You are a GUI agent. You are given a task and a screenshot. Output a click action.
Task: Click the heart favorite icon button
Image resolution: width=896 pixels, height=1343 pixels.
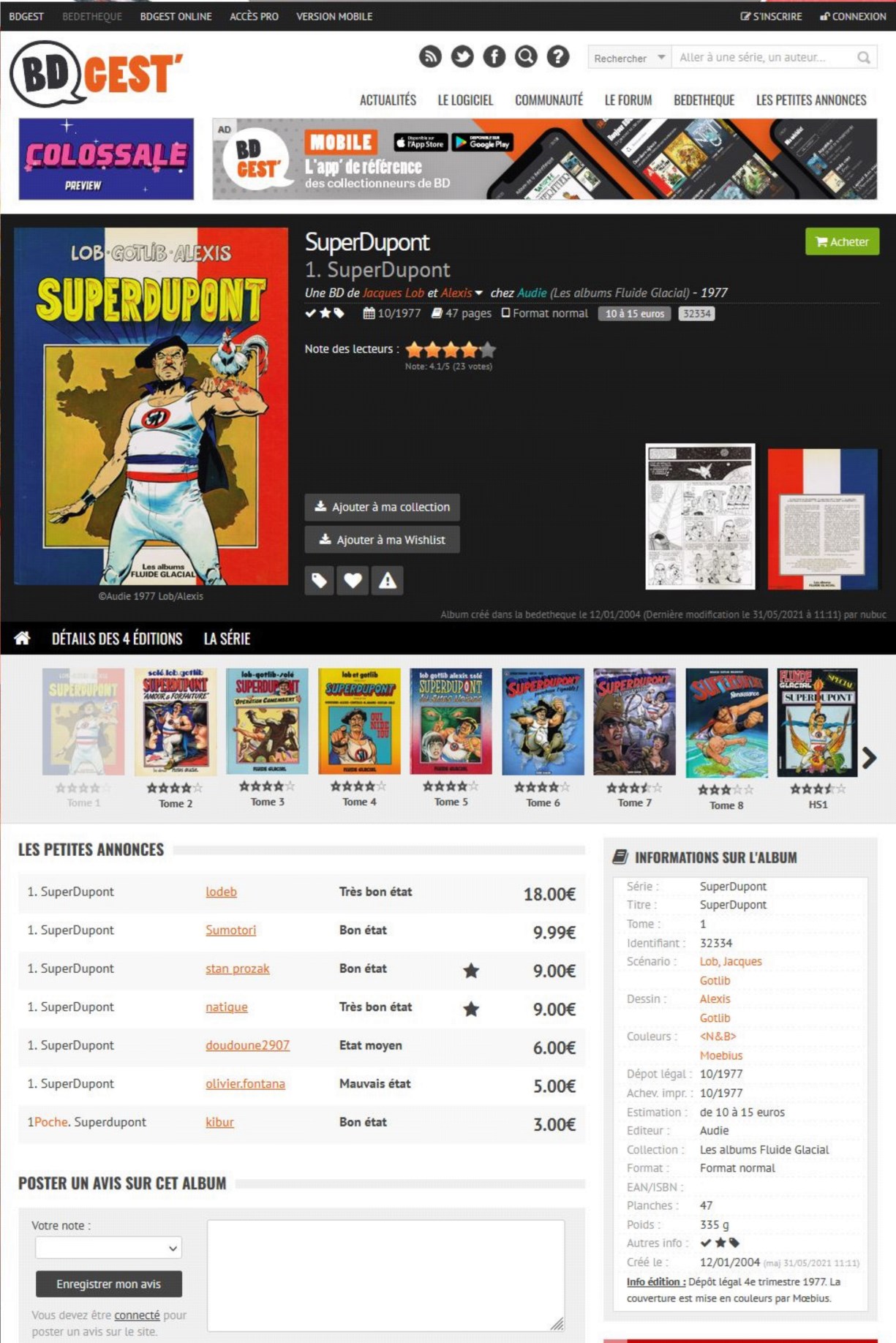point(353,581)
